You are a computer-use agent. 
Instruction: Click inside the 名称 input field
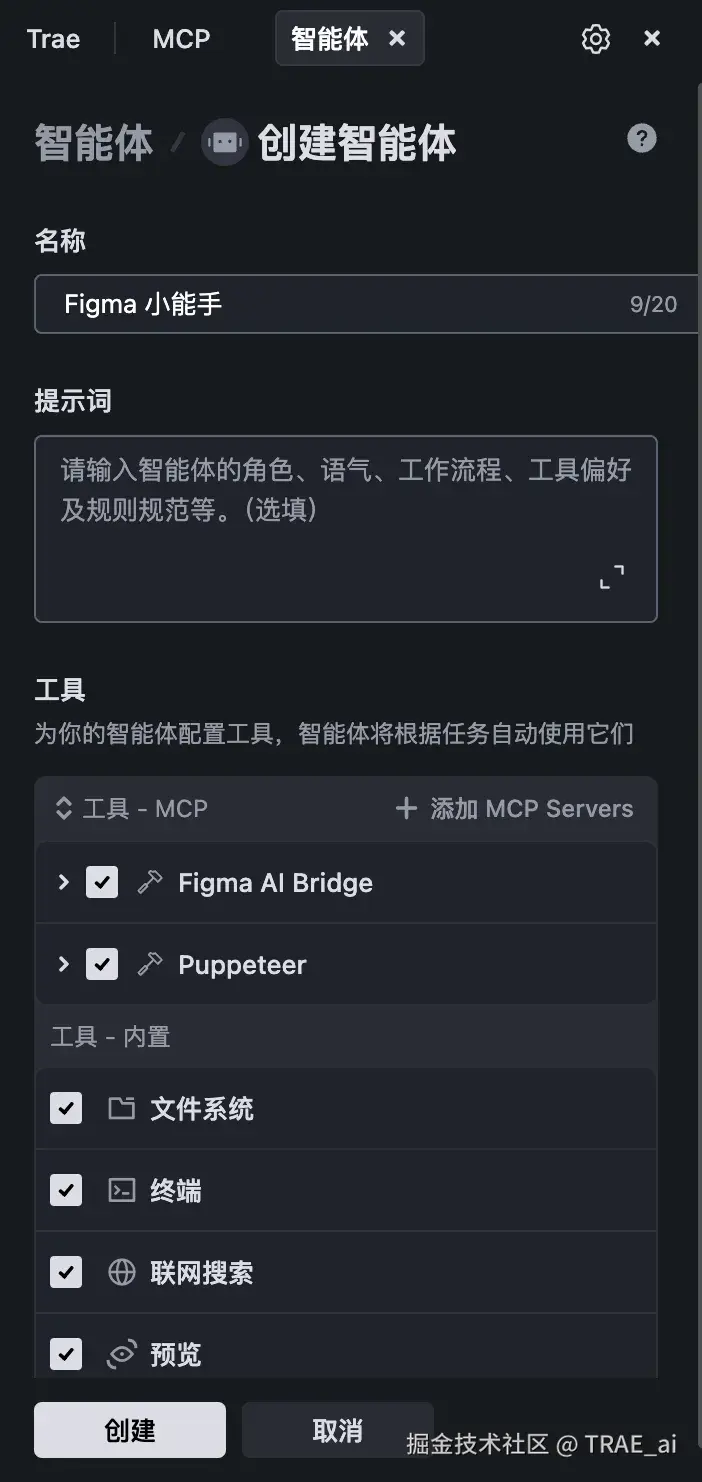300,303
